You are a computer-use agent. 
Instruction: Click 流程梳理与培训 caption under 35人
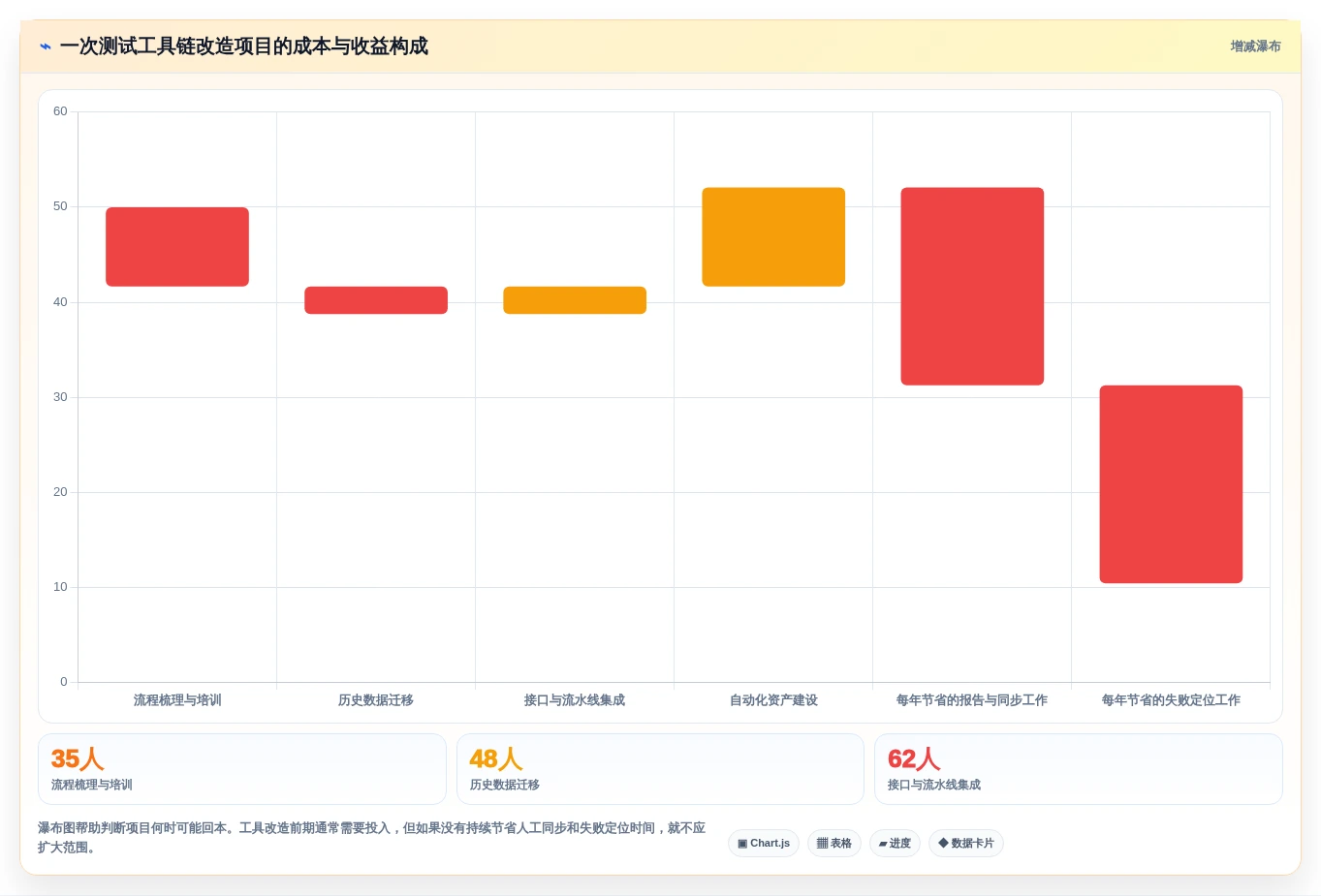pos(92,786)
